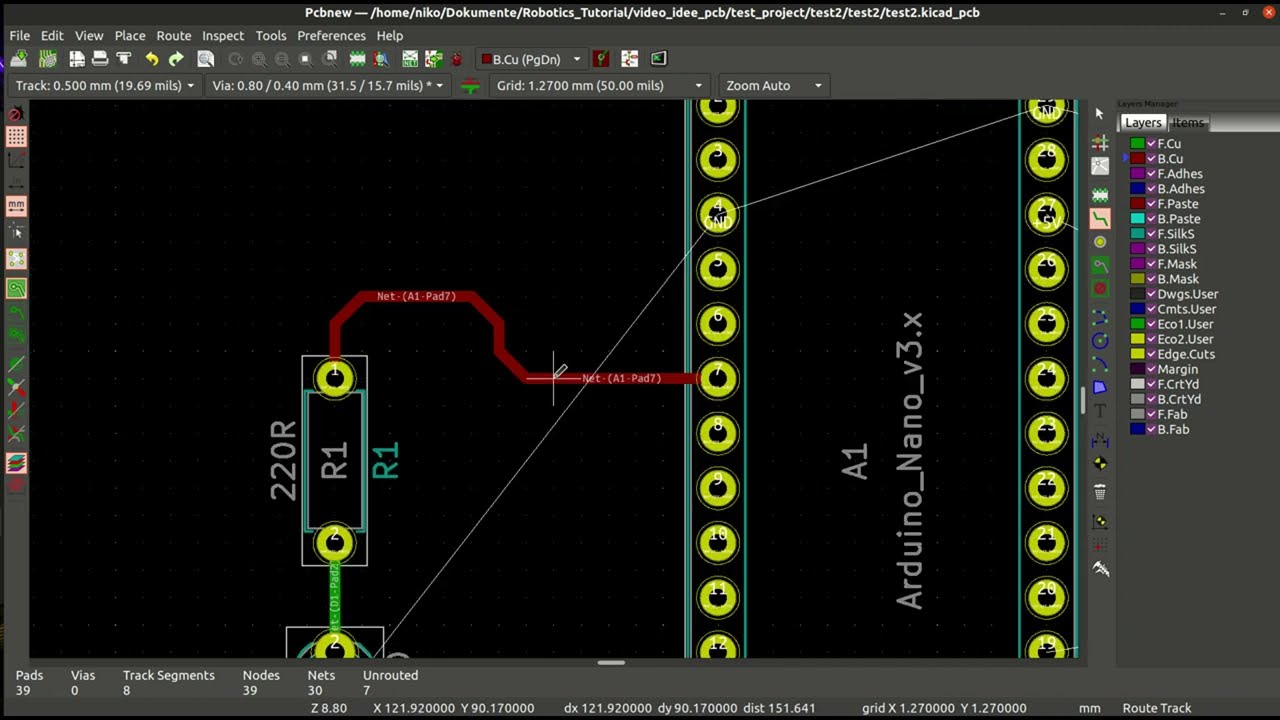Open the Track width dropdown
The image size is (1280, 720).
(x=105, y=86)
